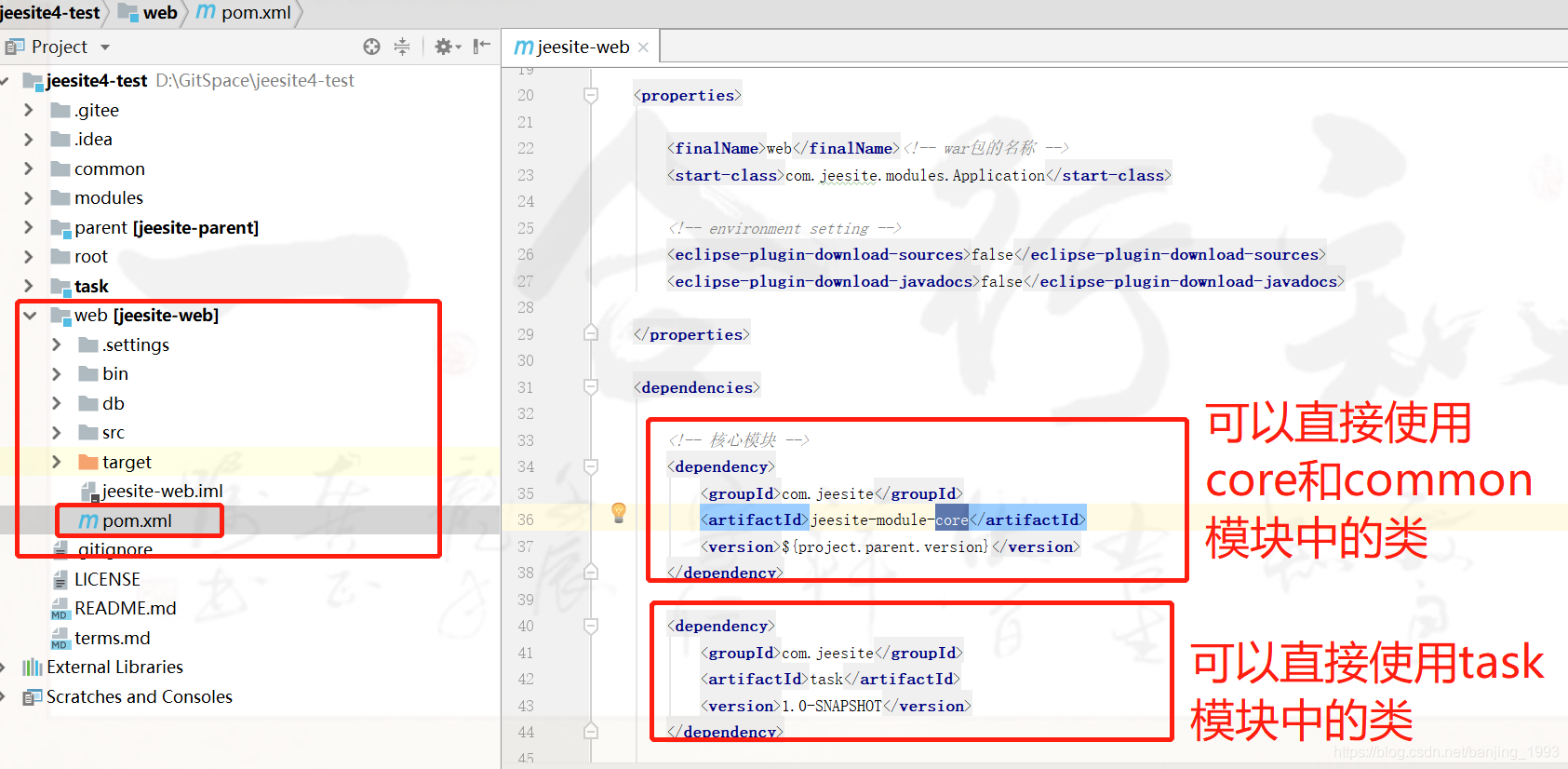Select terms.md file

click(112, 638)
